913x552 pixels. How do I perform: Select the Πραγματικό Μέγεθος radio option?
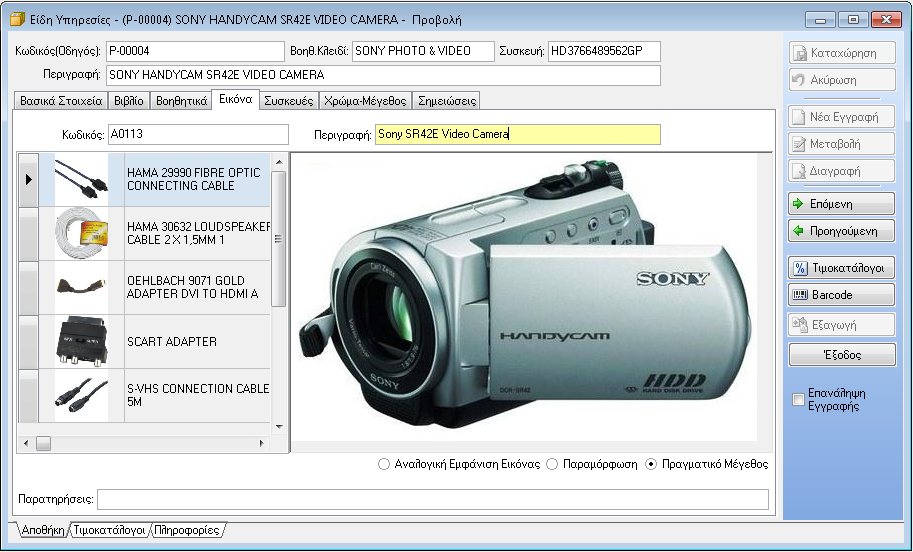[651, 464]
